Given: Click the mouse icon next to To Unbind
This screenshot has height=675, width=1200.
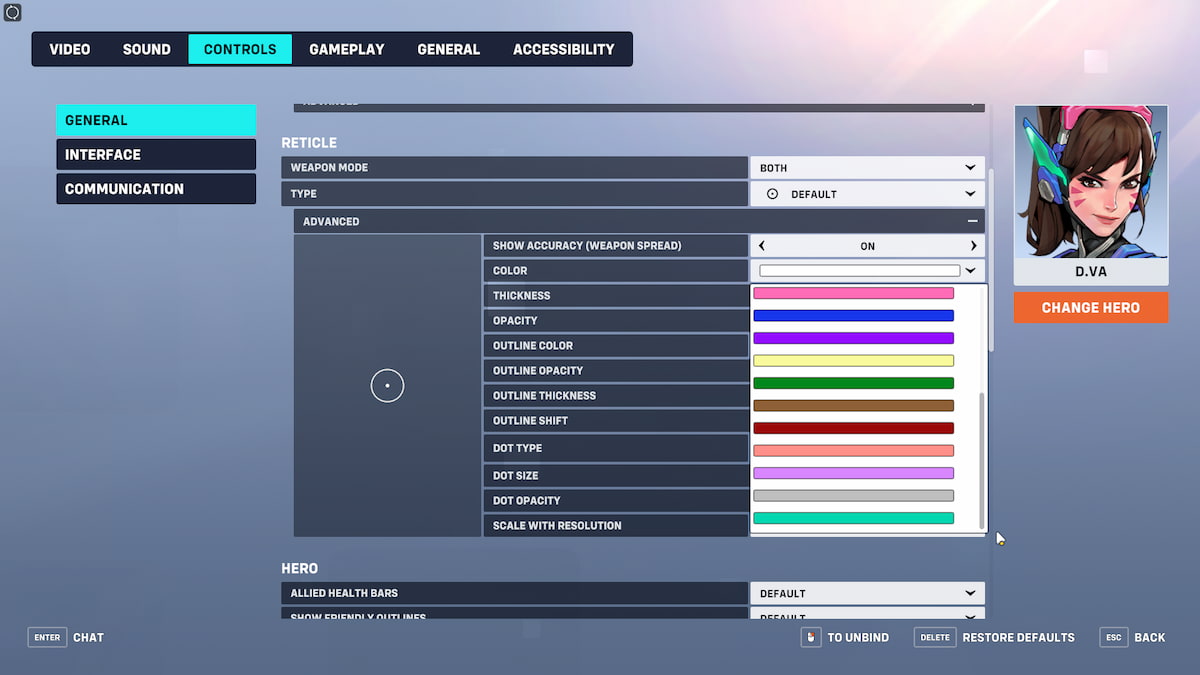Looking at the screenshot, I should 810,637.
